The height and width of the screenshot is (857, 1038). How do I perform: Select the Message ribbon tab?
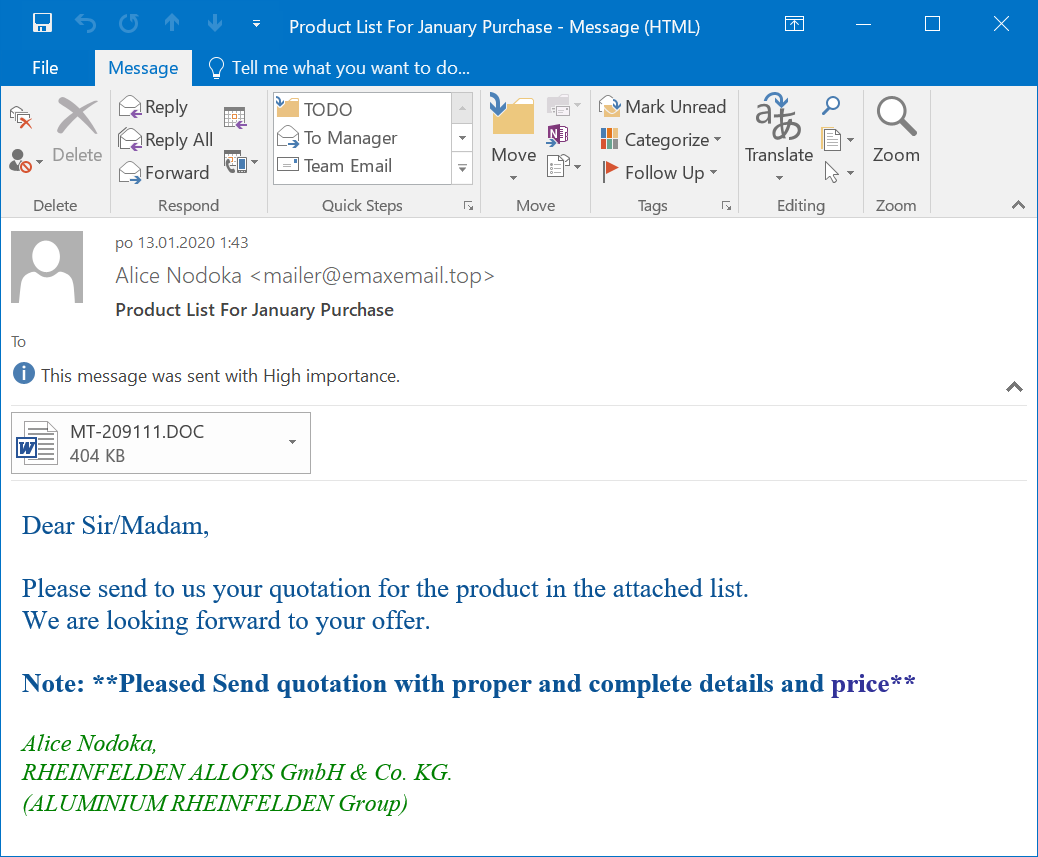click(143, 68)
